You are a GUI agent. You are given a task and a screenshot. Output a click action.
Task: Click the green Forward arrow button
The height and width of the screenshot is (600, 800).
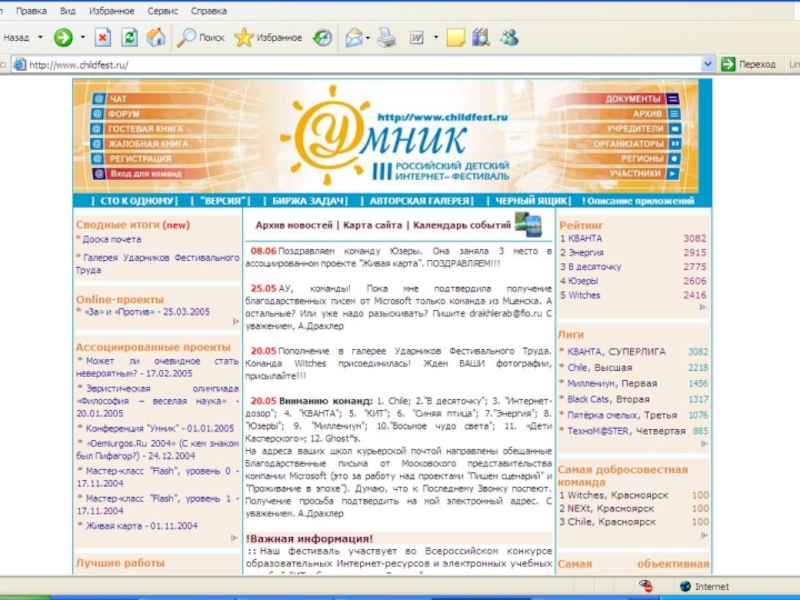63,38
